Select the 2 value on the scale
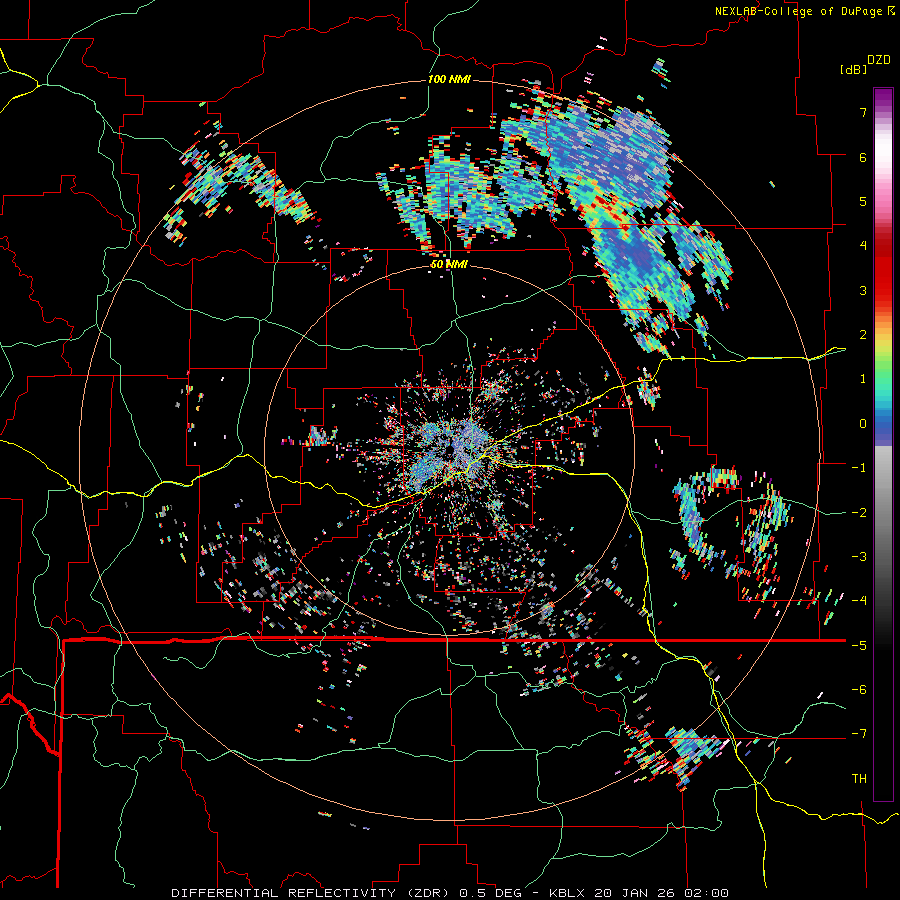The height and width of the screenshot is (900, 900). coord(863,335)
